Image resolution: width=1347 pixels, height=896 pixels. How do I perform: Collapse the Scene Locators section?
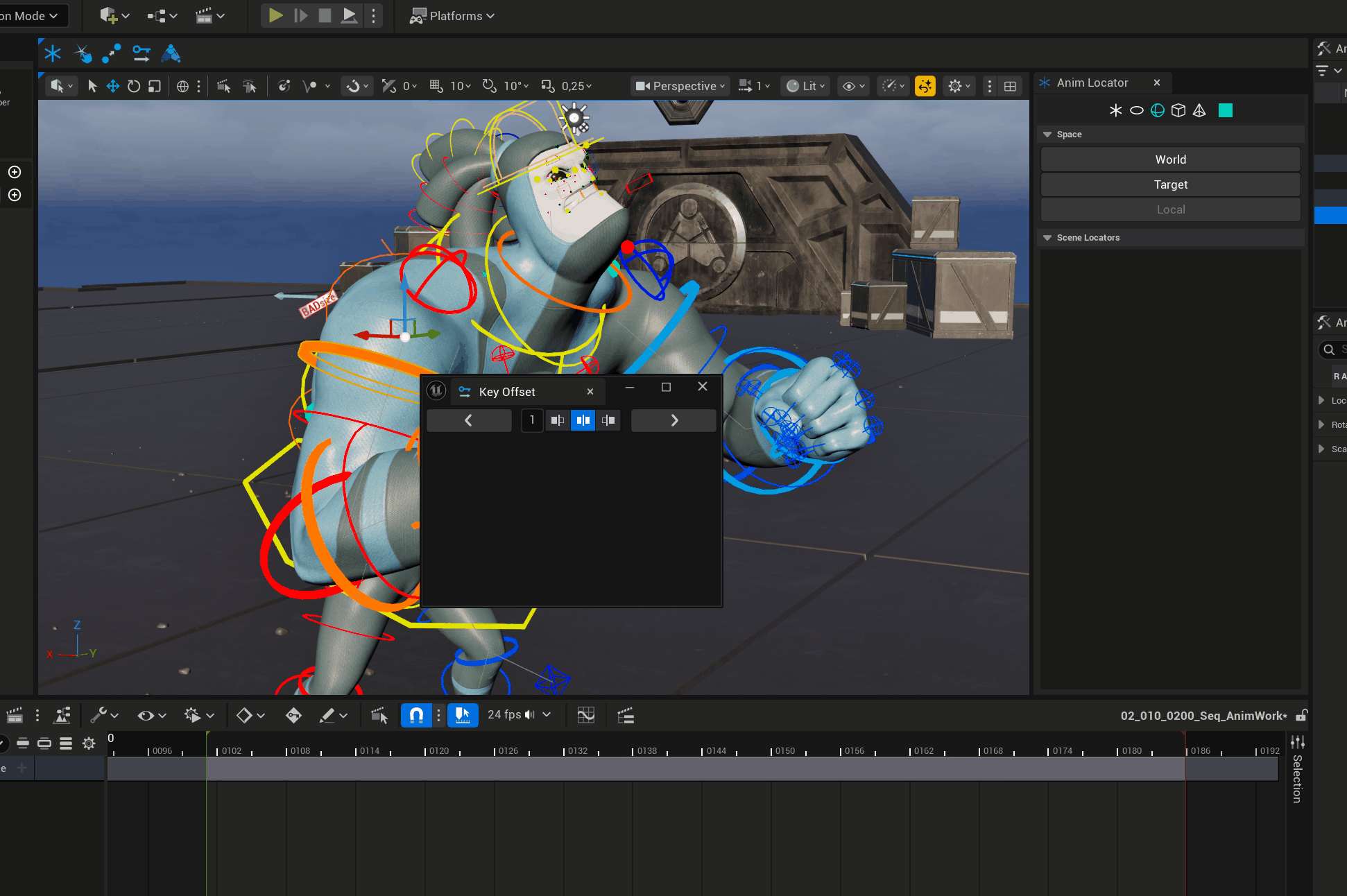1047,238
